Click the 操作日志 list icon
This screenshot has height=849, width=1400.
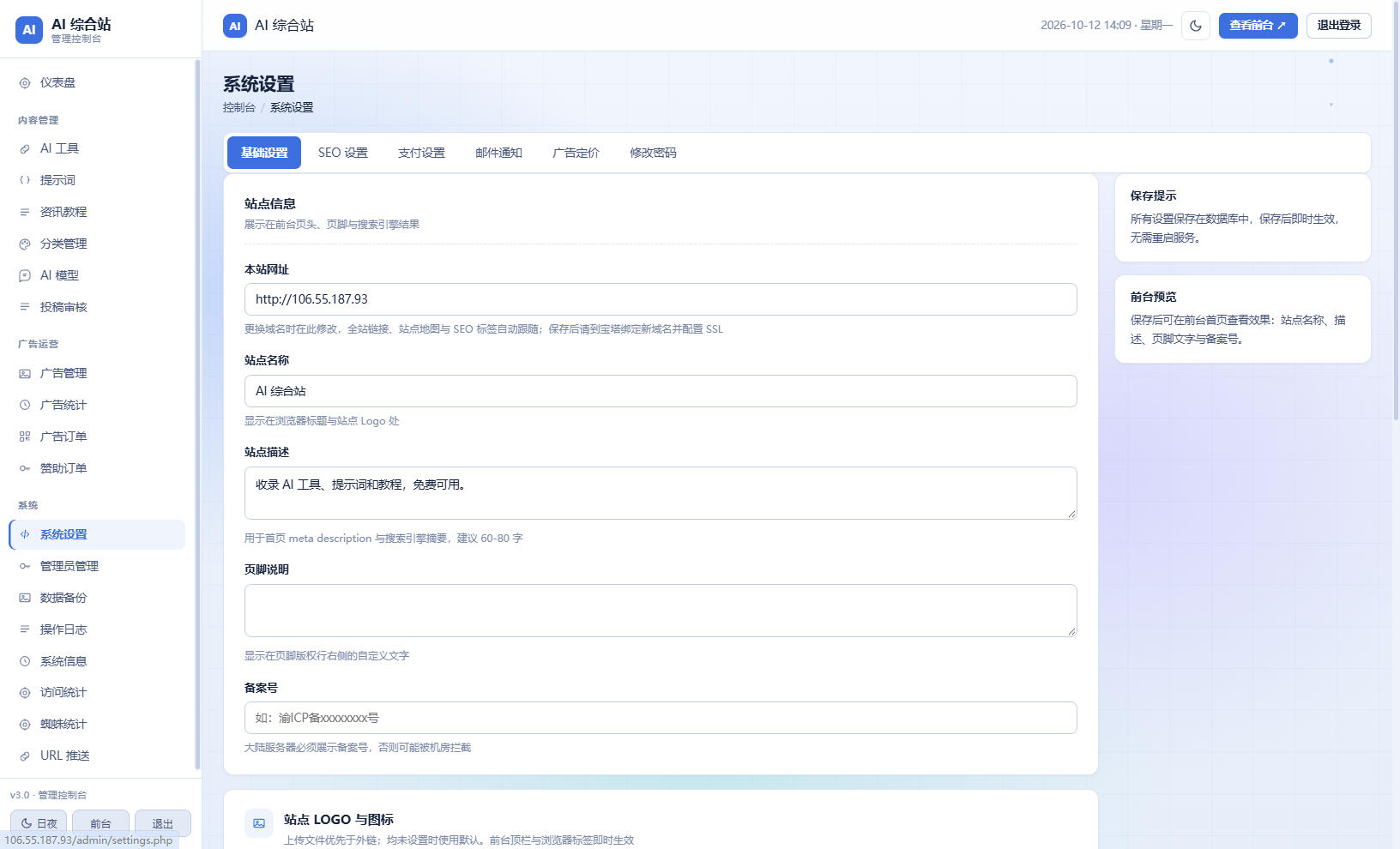pos(25,630)
